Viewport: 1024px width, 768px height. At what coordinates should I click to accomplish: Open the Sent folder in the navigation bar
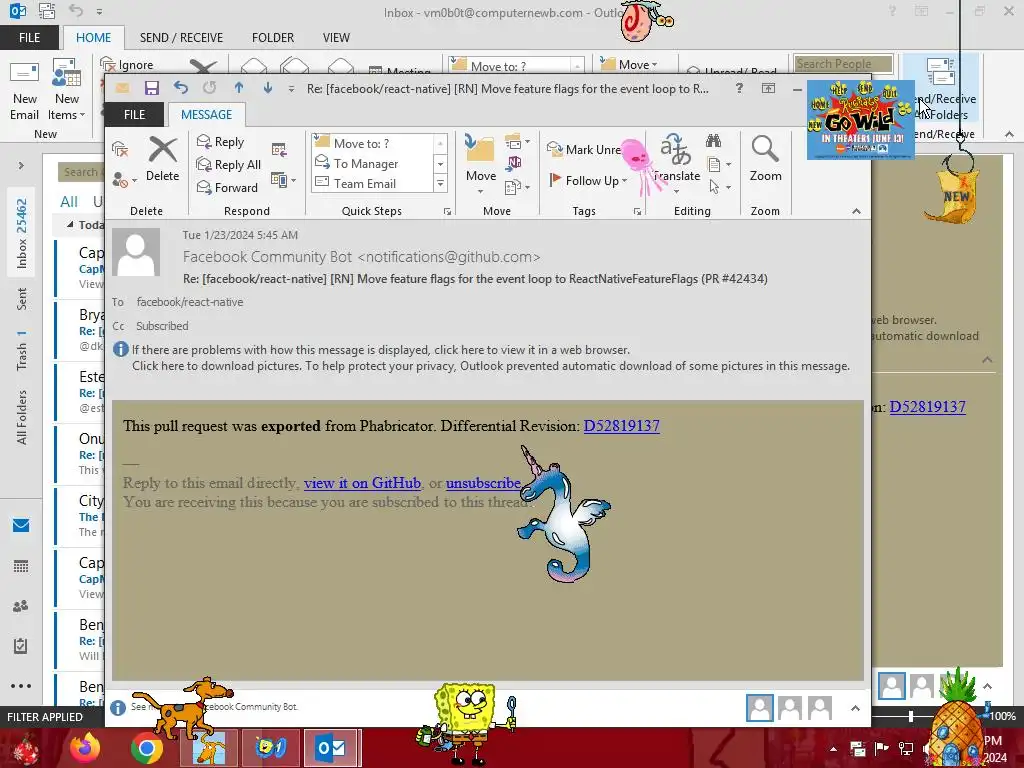[22, 298]
